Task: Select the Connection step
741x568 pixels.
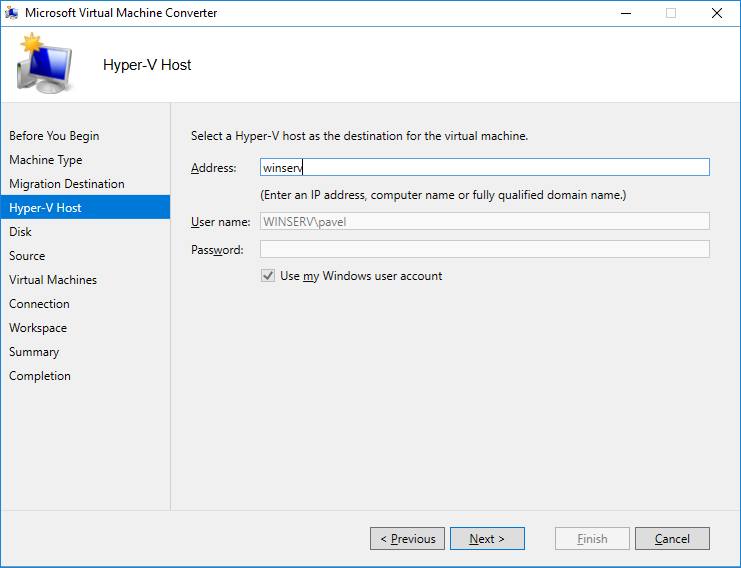Action: (x=39, y=304)
